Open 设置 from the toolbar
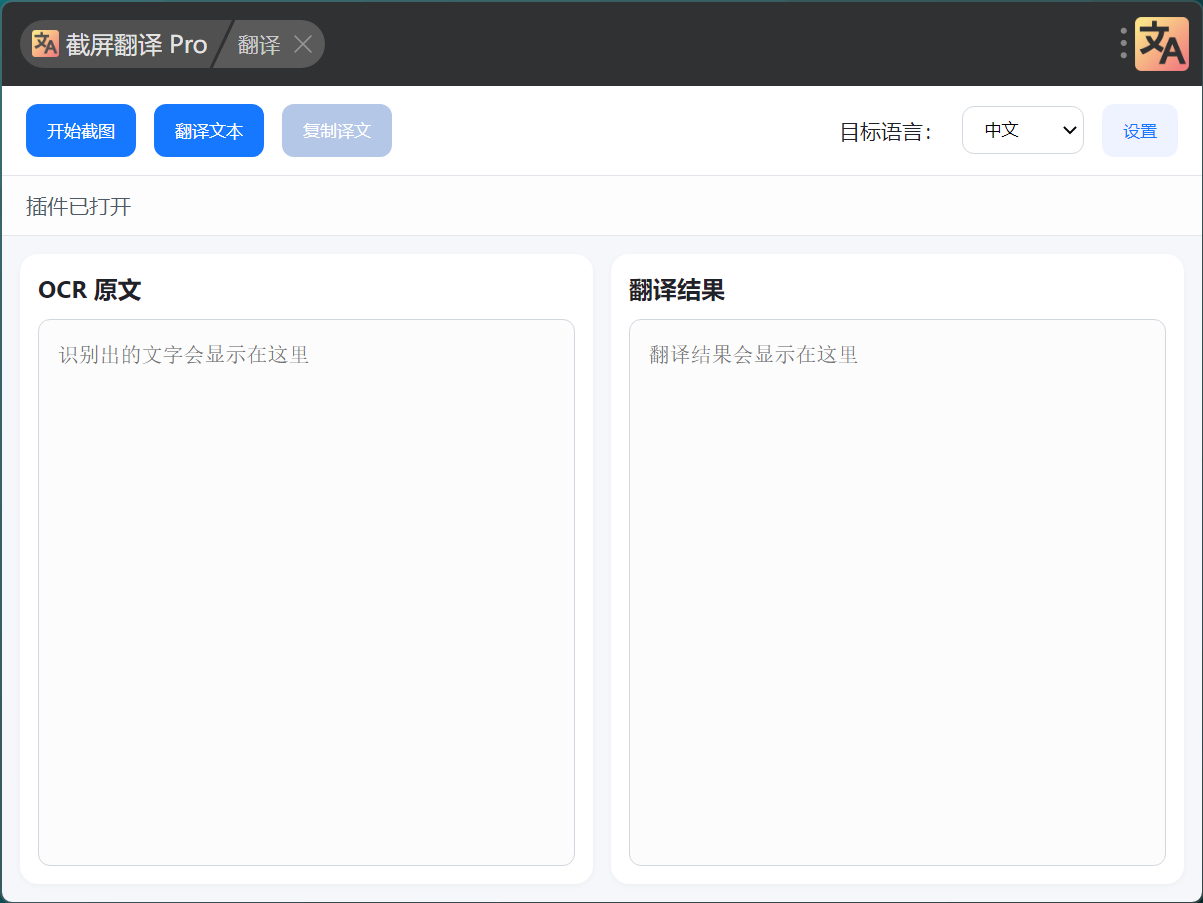The width and height of the screenshot is (1203, 903). 1139,131
